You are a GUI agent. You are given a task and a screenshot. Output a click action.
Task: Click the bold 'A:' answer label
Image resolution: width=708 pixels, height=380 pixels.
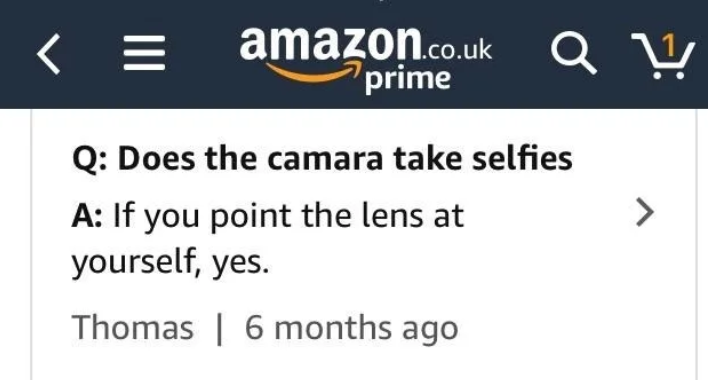pos(87,216)
